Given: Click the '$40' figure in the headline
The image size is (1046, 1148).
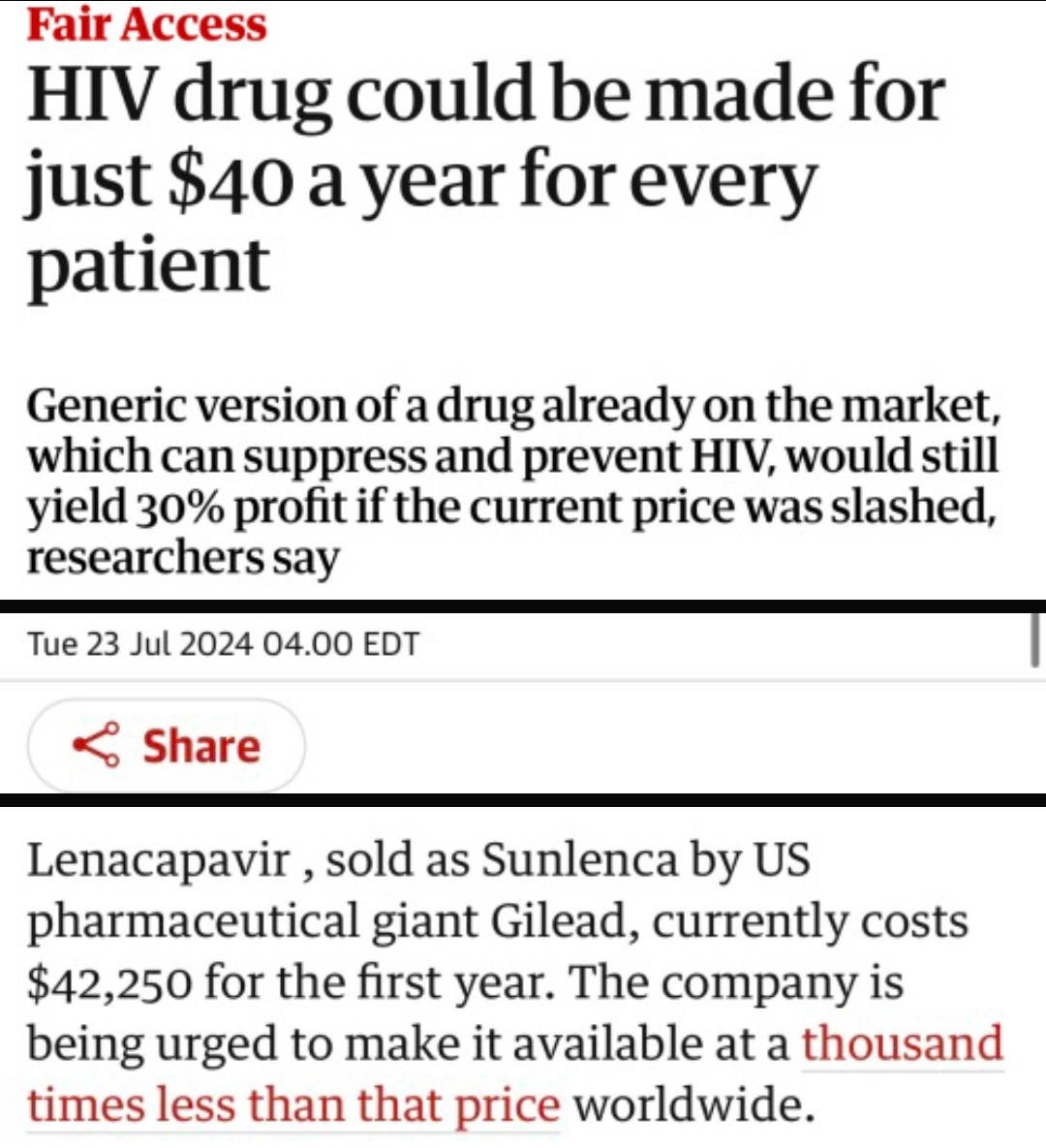Looking at the screenshot, I should pyautogui.click(x=230, y=180).
